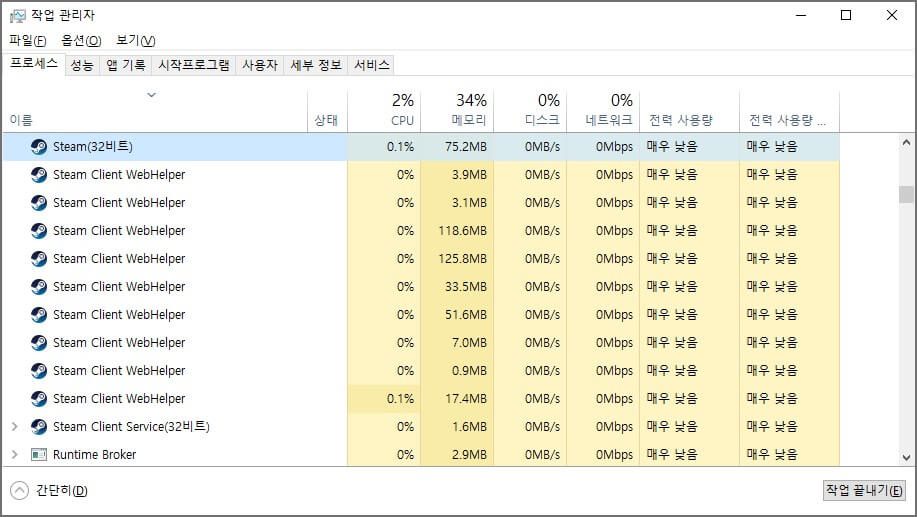
Task: Expand the Steam Client Service(32비트) group
Action: click(x=15, y=427)
